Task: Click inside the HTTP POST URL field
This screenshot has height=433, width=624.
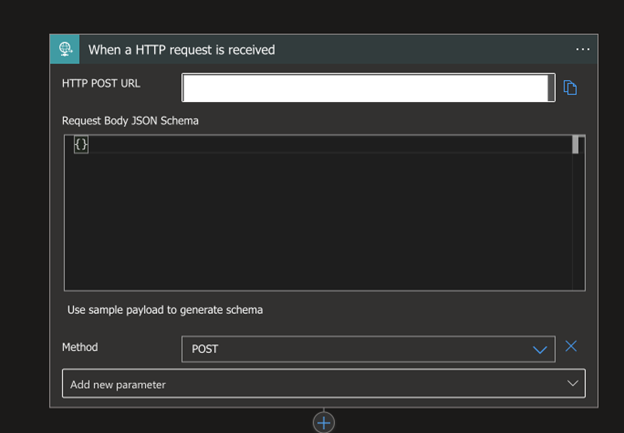Action: click(x=368, y=88)
